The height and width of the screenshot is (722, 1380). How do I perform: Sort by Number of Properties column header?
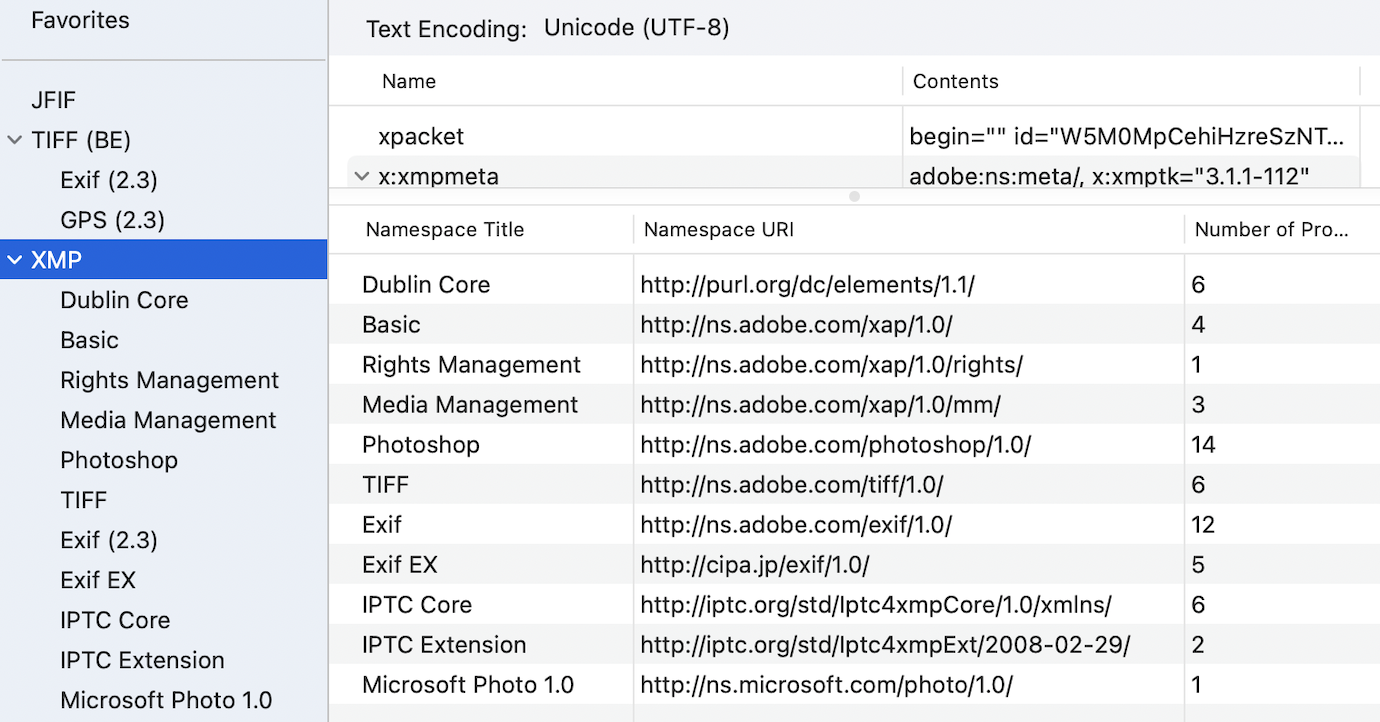click(x=1271, y=229)
